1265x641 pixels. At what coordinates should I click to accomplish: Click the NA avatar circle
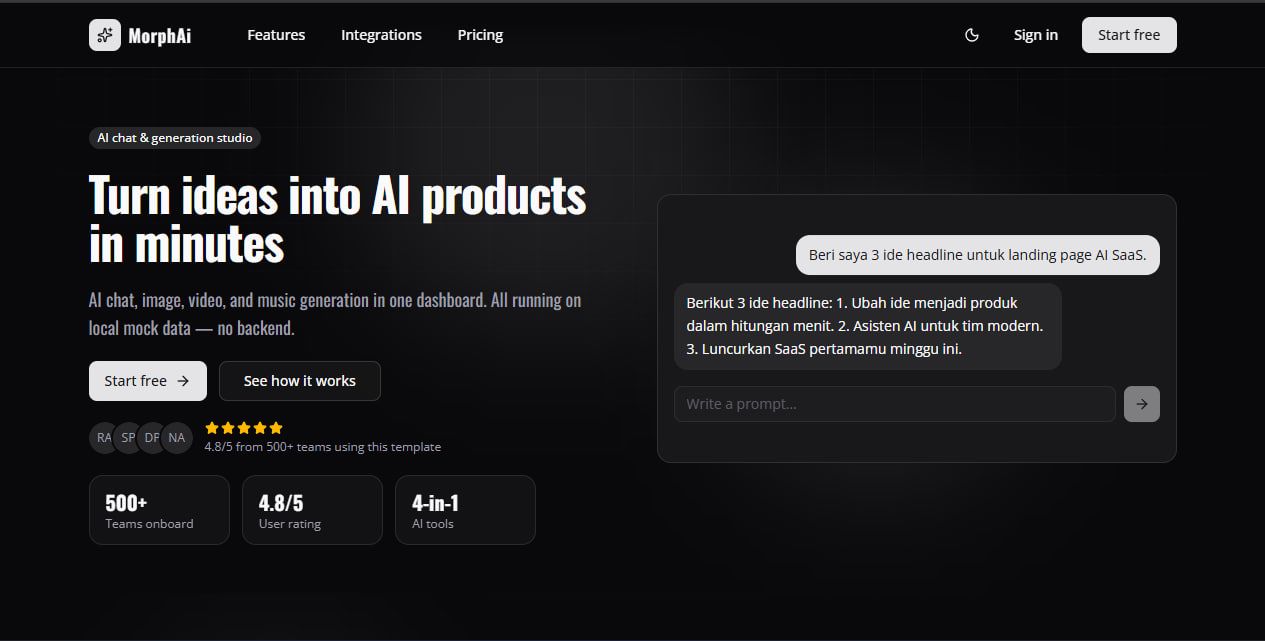[177, 437]
